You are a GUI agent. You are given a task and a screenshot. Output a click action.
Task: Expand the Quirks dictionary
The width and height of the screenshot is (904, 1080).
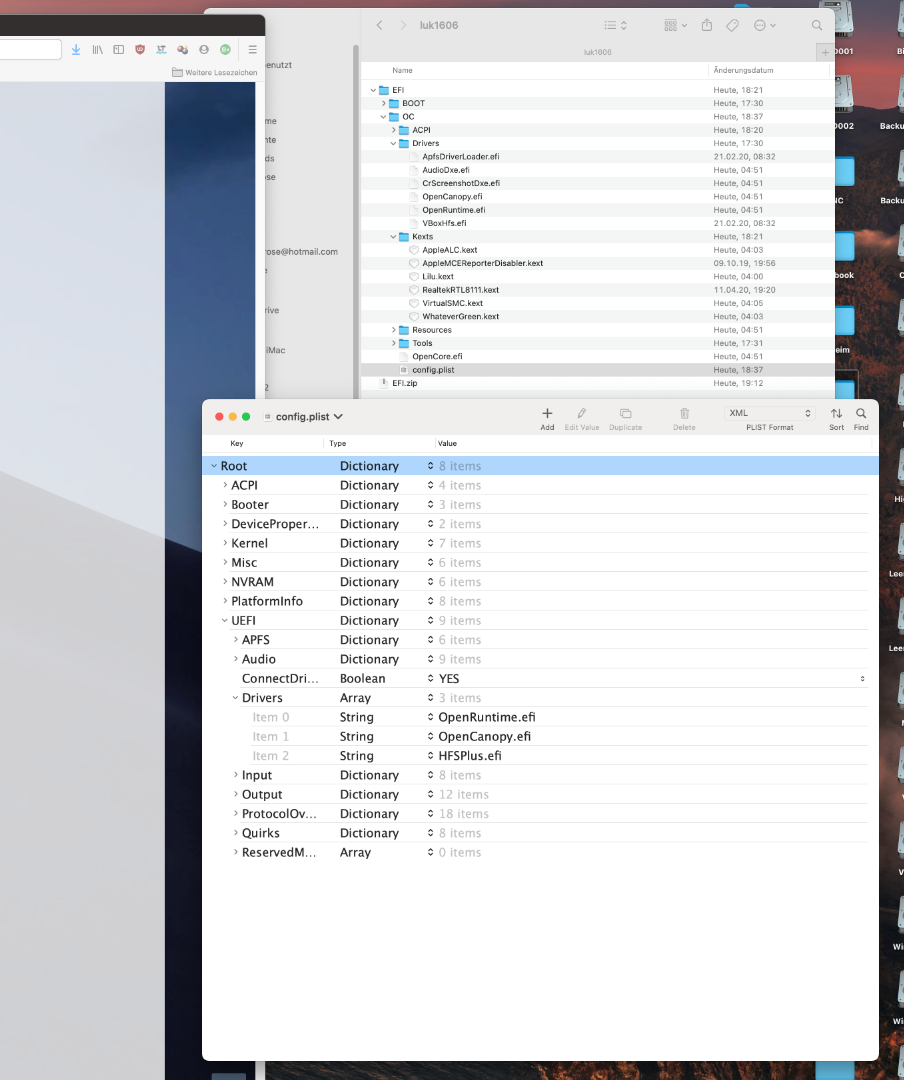coord(236,833)
